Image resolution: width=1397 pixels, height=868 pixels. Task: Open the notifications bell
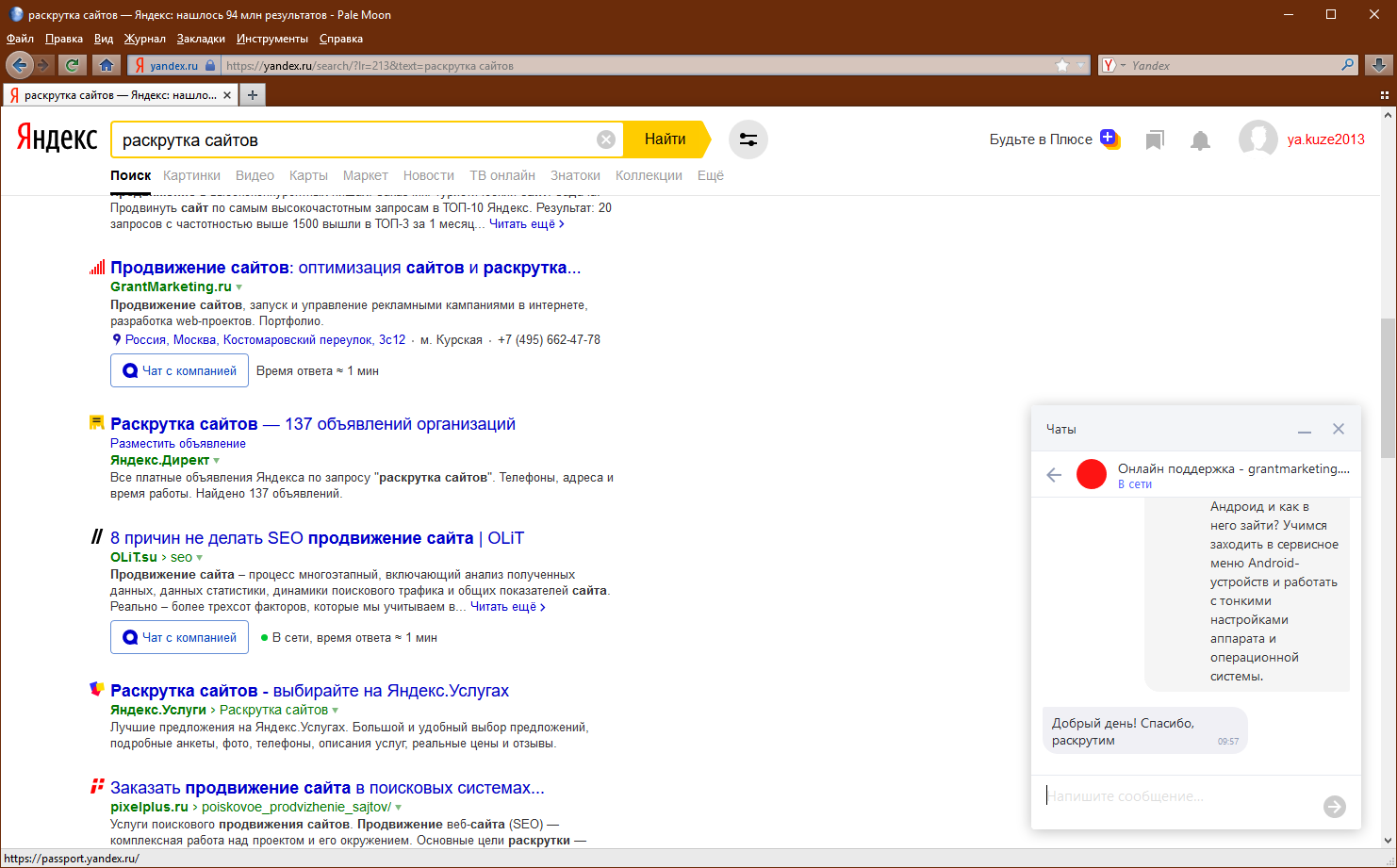coord(1200,140)
